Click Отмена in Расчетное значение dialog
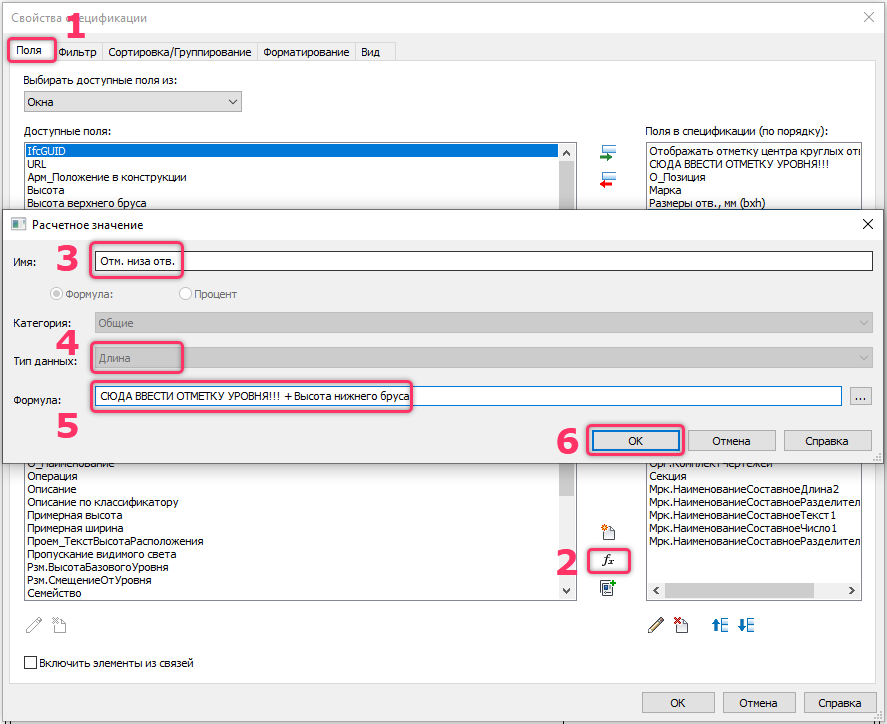Screen dimensions: 887x724 731,441
